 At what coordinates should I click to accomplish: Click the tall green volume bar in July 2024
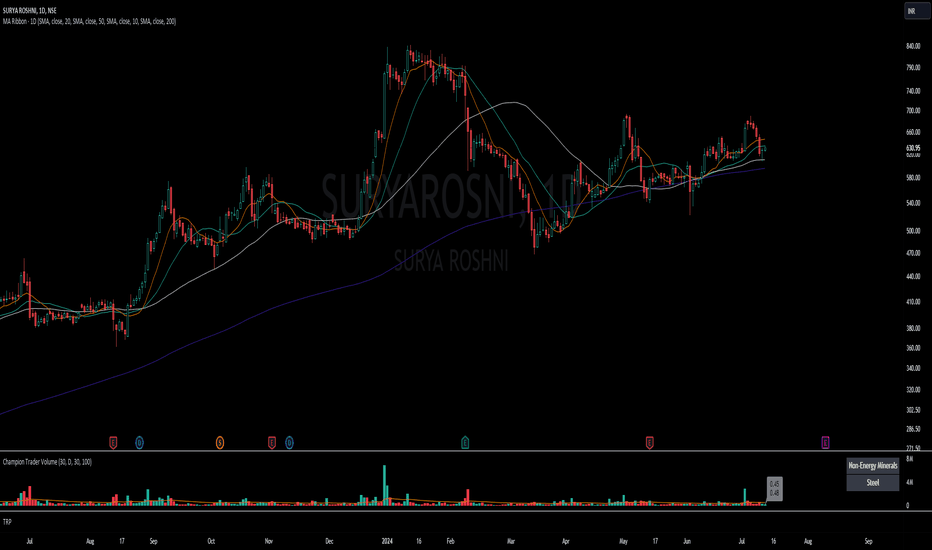[745, 497]
